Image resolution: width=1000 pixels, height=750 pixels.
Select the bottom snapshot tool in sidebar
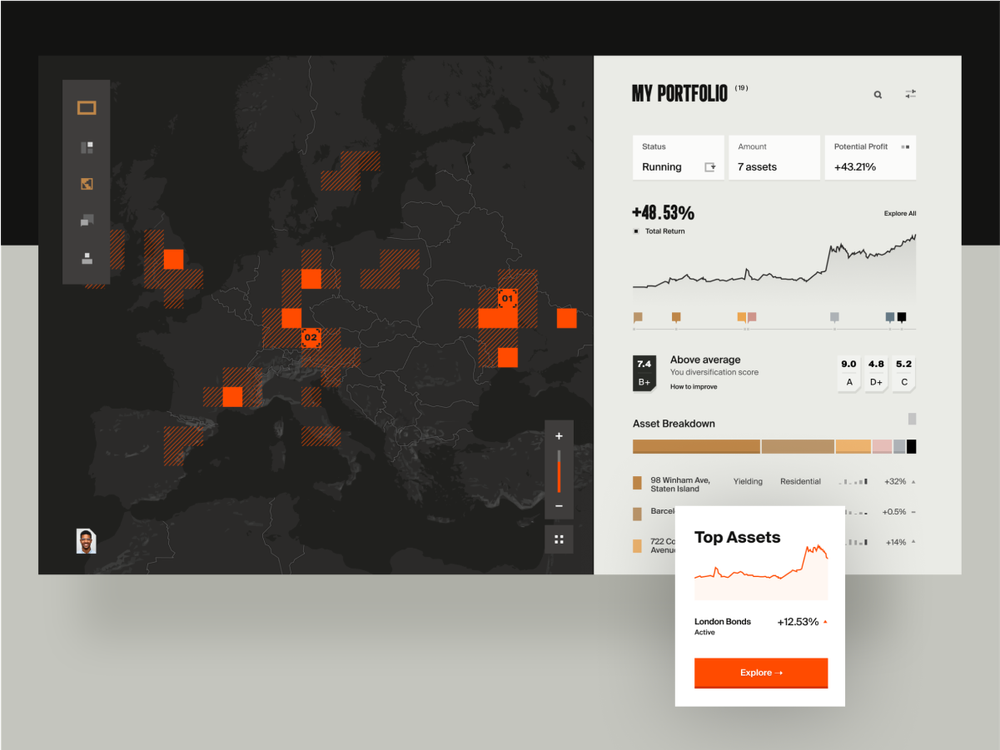click(86, 260)
